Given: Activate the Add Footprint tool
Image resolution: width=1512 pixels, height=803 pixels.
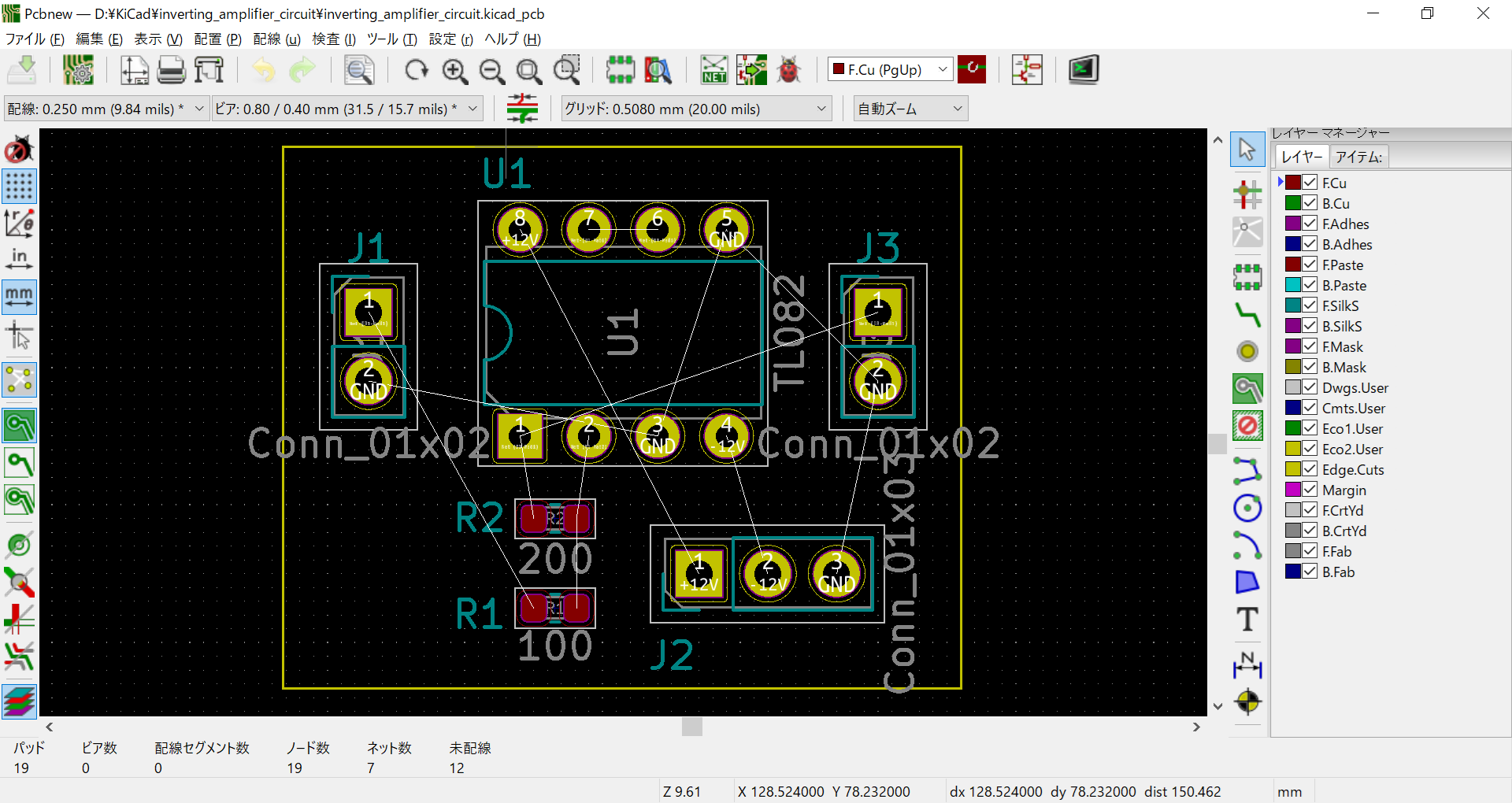Looking at the screenshot, I should click(1247, 277).
